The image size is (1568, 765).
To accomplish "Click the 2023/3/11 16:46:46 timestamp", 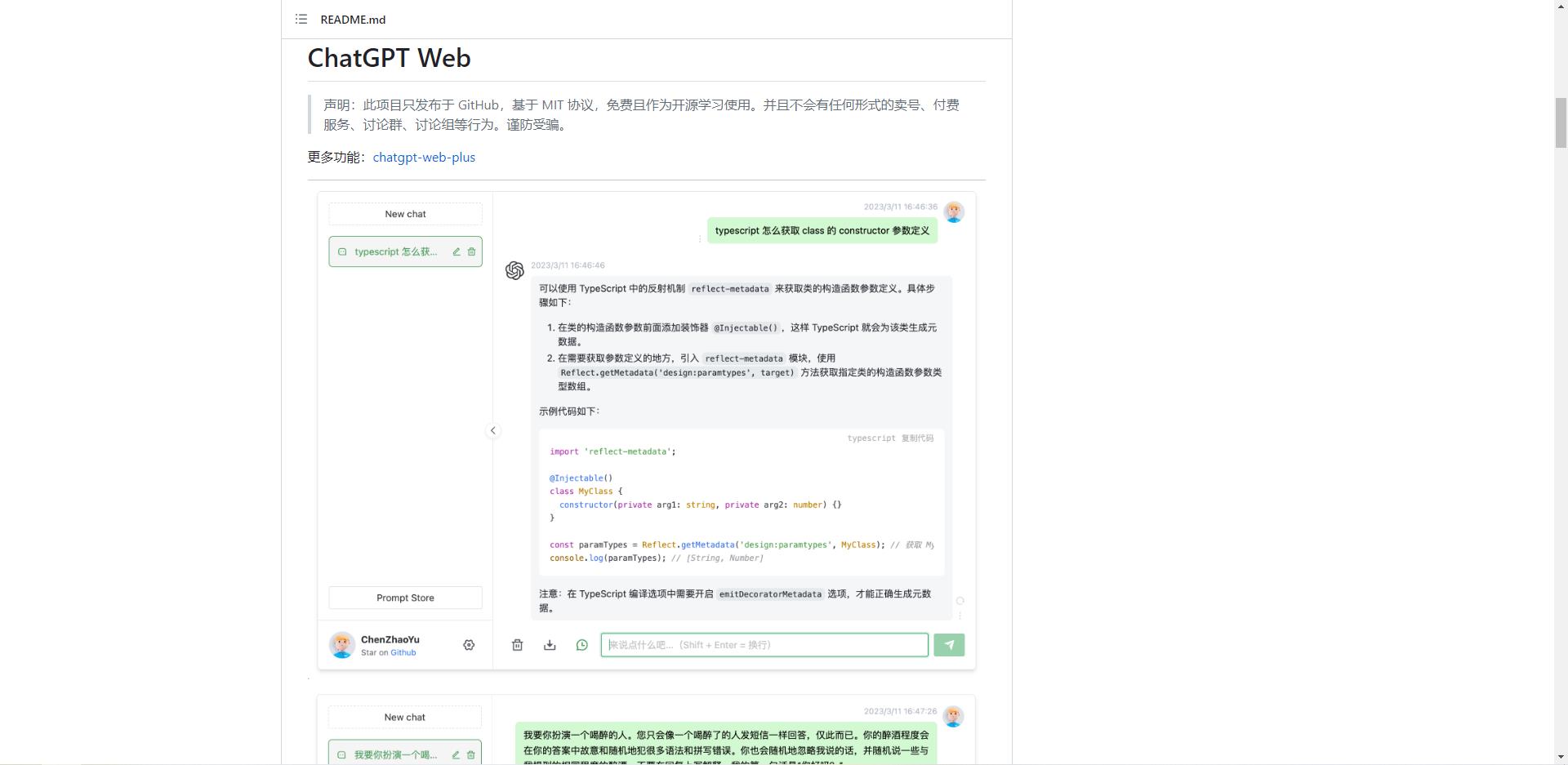I will click(568, 265).
